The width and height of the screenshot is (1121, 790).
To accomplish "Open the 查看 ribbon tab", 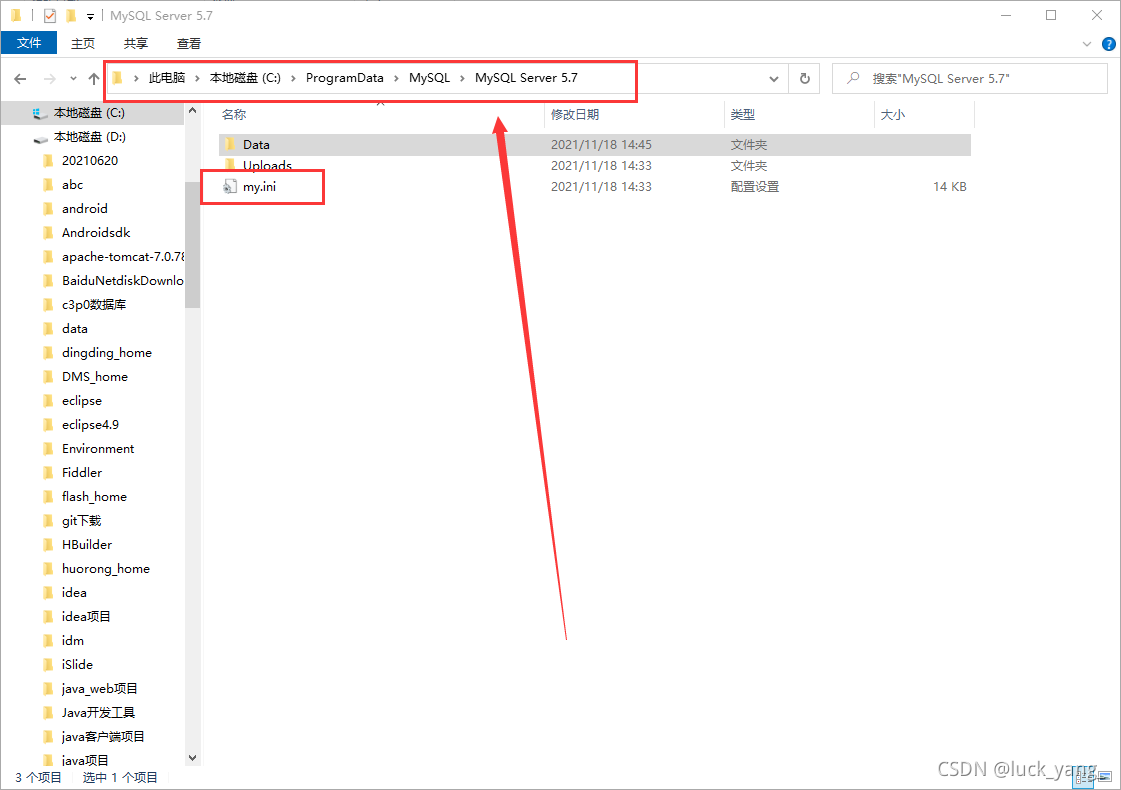I will pyautogui.click(x=189, y=44).
